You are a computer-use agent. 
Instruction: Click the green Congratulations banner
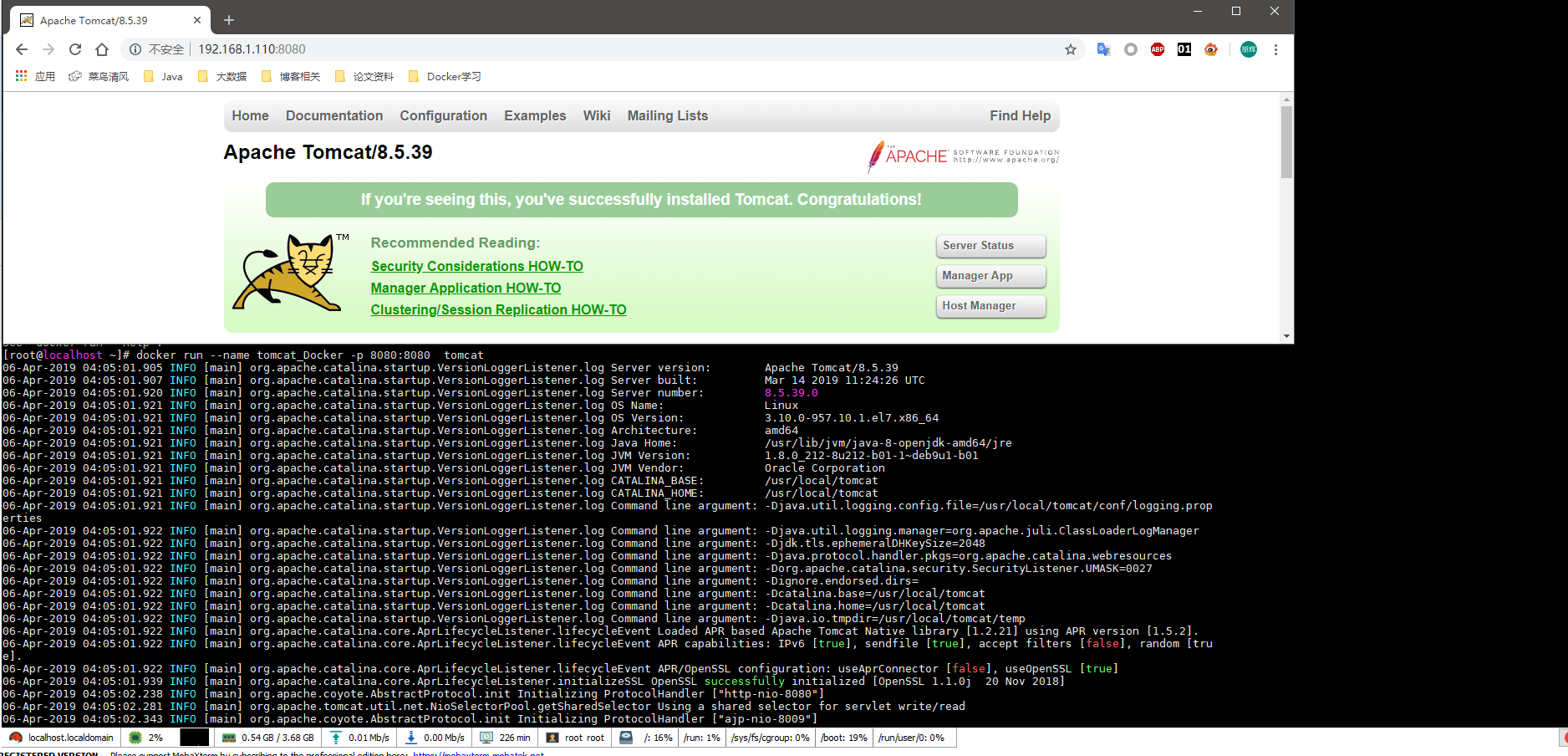(641, 200)
